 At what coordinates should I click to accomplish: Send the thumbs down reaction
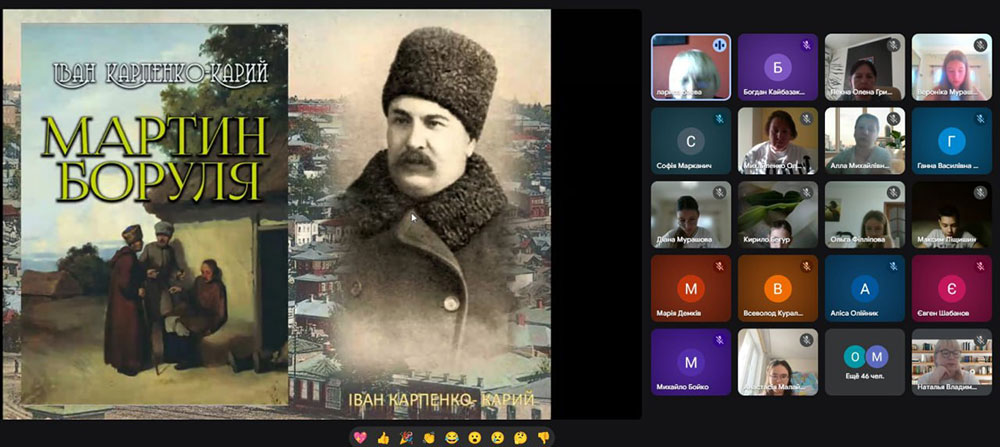coord(543,438)
